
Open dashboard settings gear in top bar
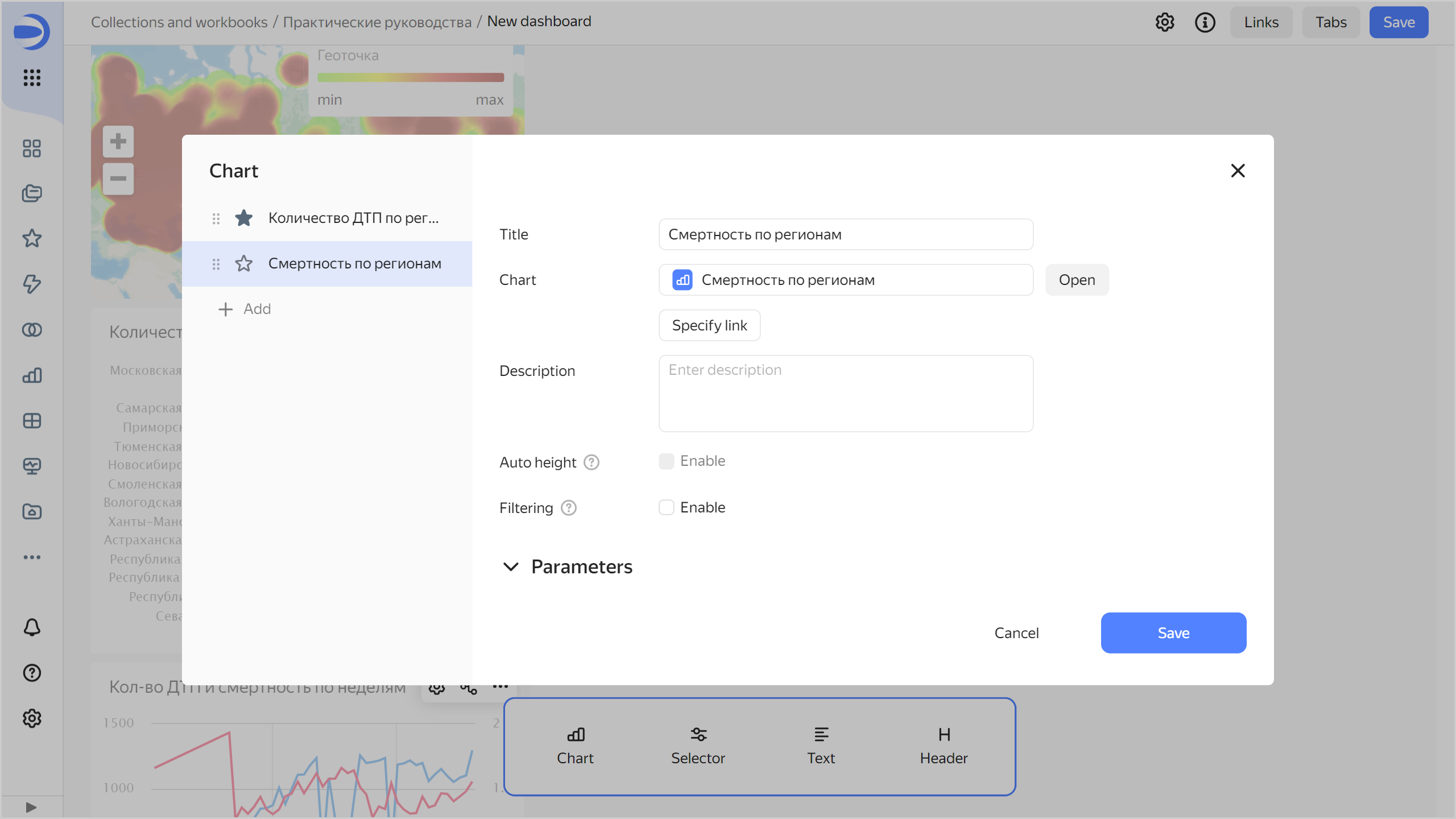[x=1164, y=22]
